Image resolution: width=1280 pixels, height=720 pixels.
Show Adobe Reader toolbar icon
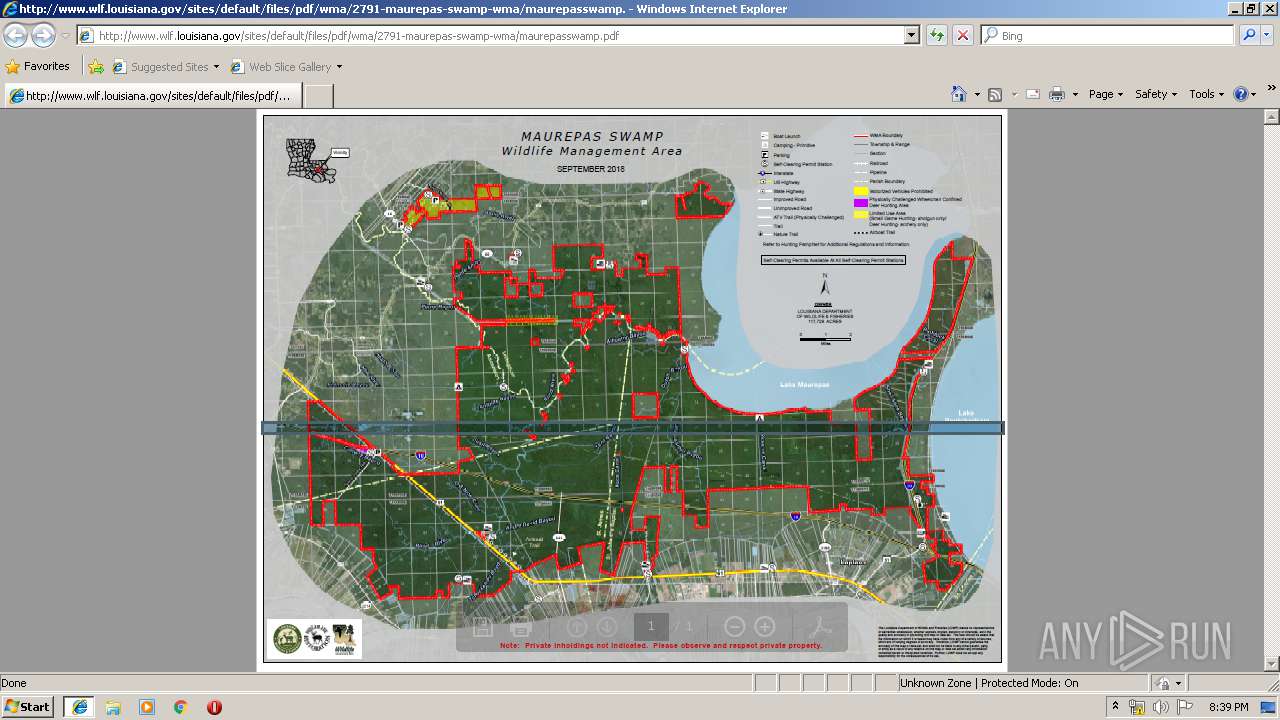point(821,627)
